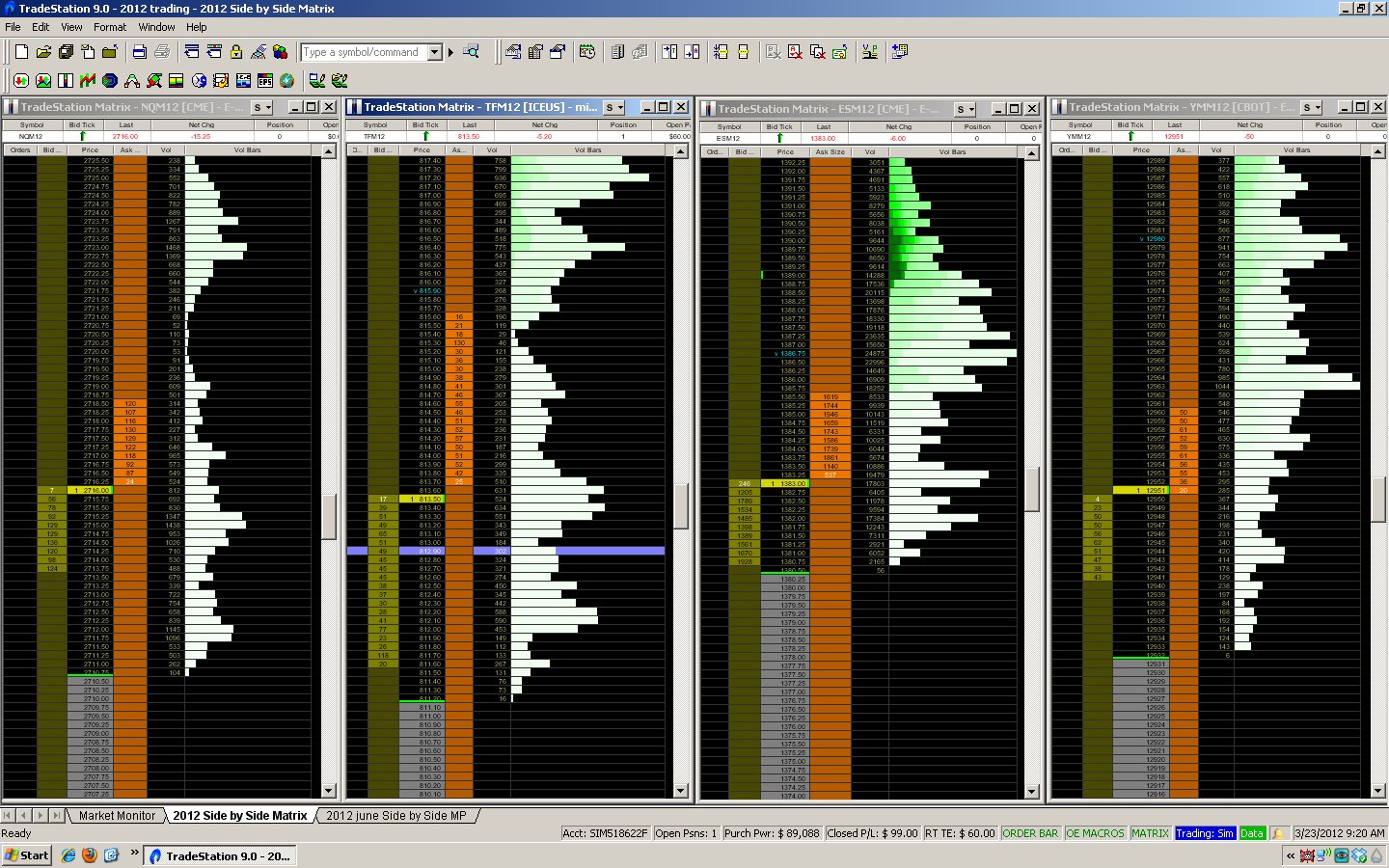Click the TFM12 matrix scroll down arrow
The height and width of the screenshot is (868, 1389).
click(x=680, y=791)
